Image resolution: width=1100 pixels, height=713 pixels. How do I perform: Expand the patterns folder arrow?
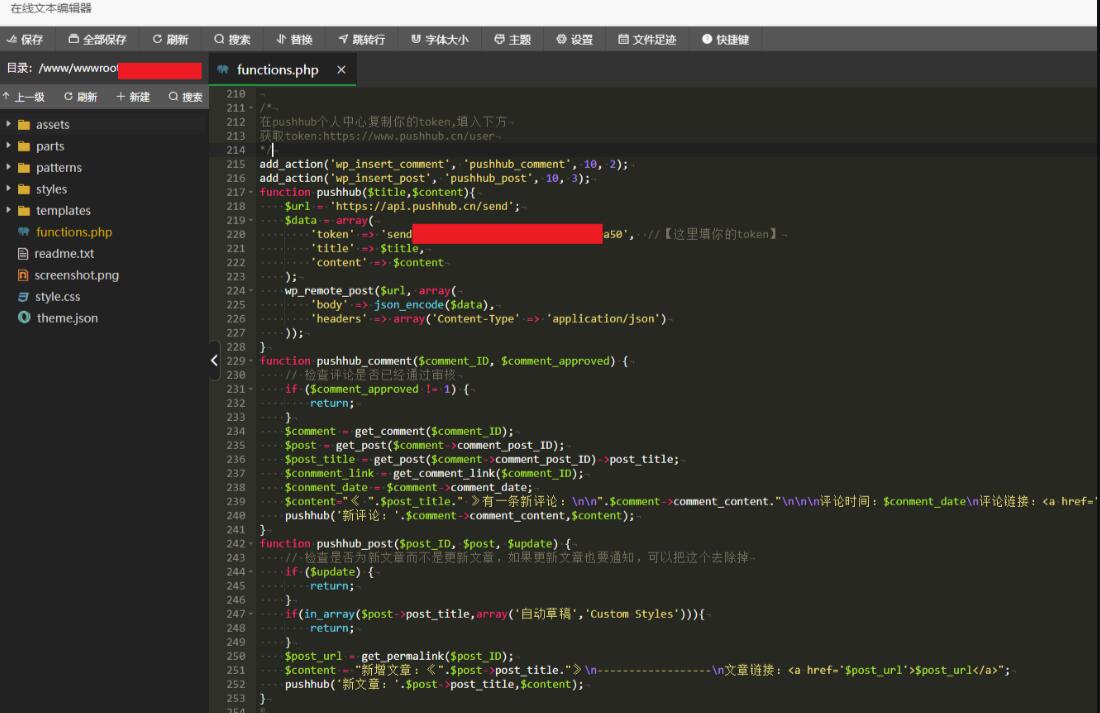[x=8, y=167]
